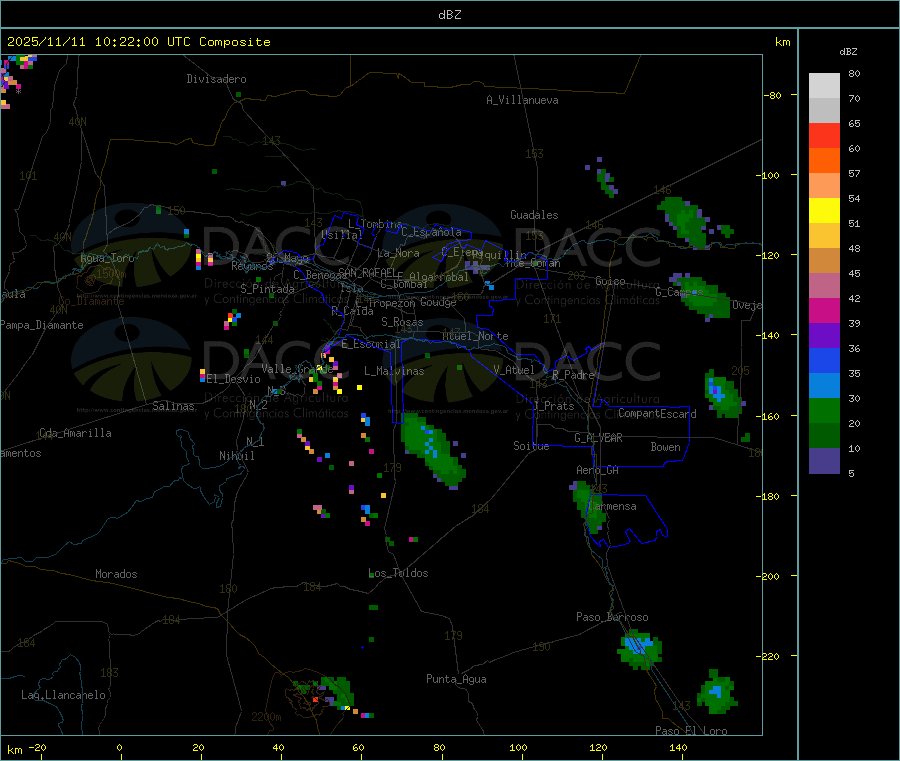Image resolution: width=900 pixels, height=761 pixels.
Task: Select the Carmensa label
Action: (x=612, y=506)
